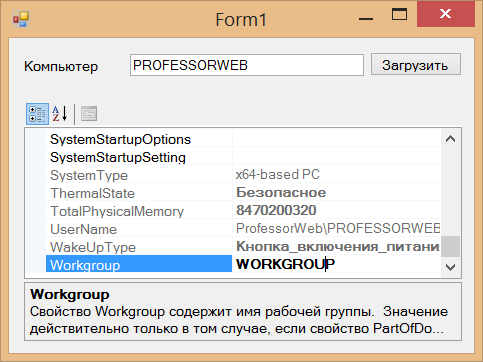Minimize the Form1 window
Screen dimensions: 483x362
click(366, 18)
